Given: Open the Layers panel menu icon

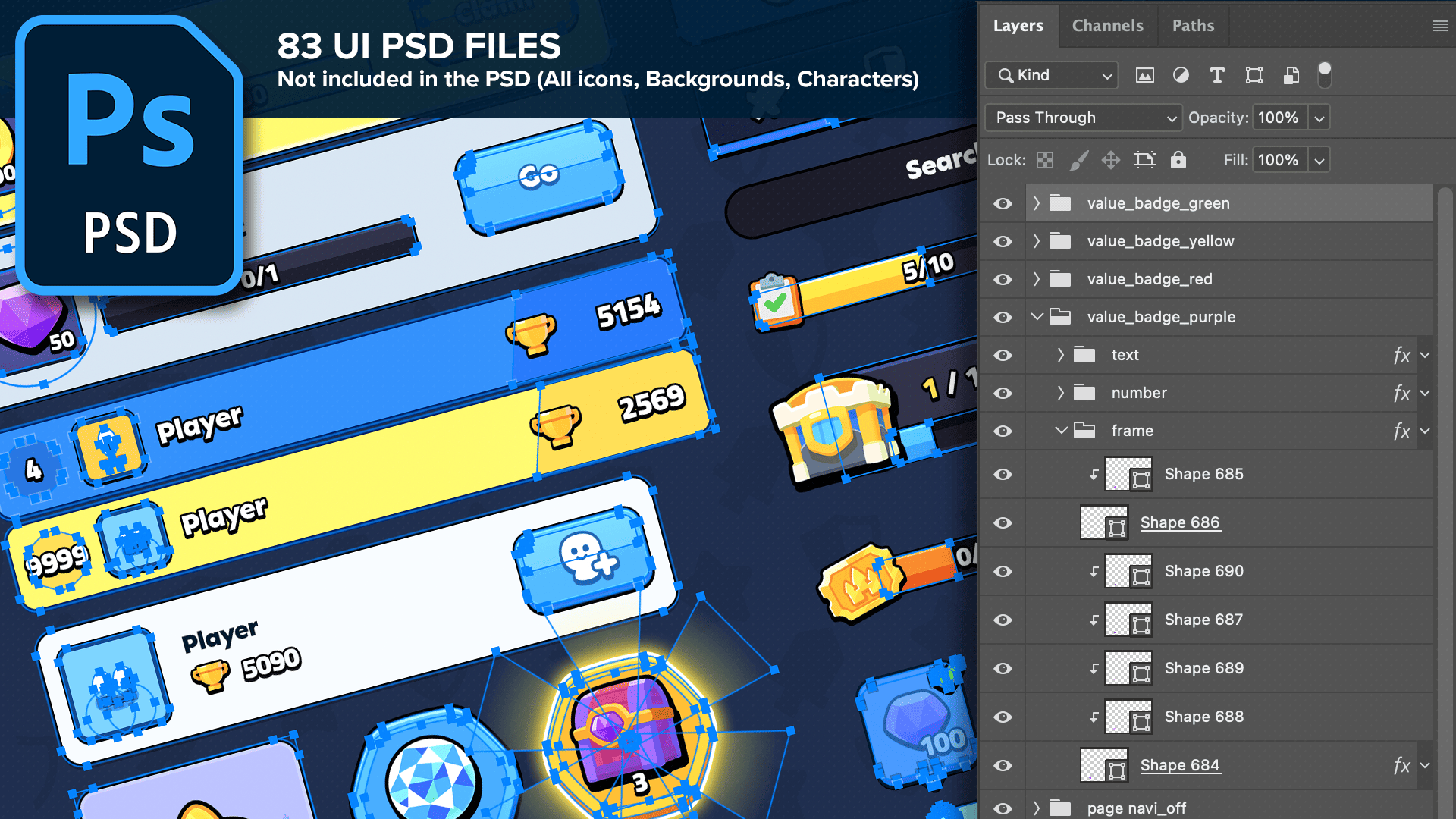Looking at the screenshot, I should point(1440,26).
